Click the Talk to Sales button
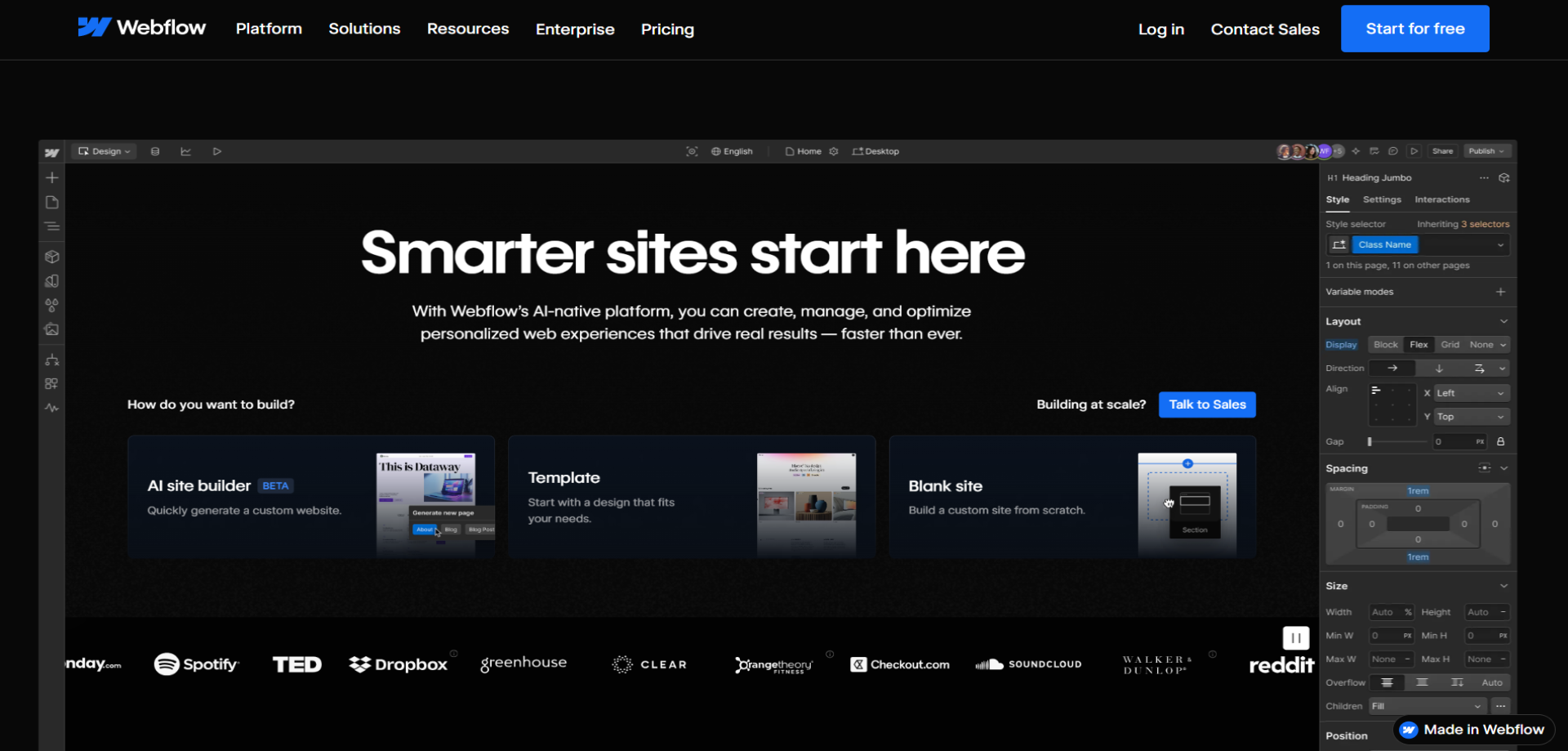Viewport: 1568px width, 751px height. [1207, 405]
